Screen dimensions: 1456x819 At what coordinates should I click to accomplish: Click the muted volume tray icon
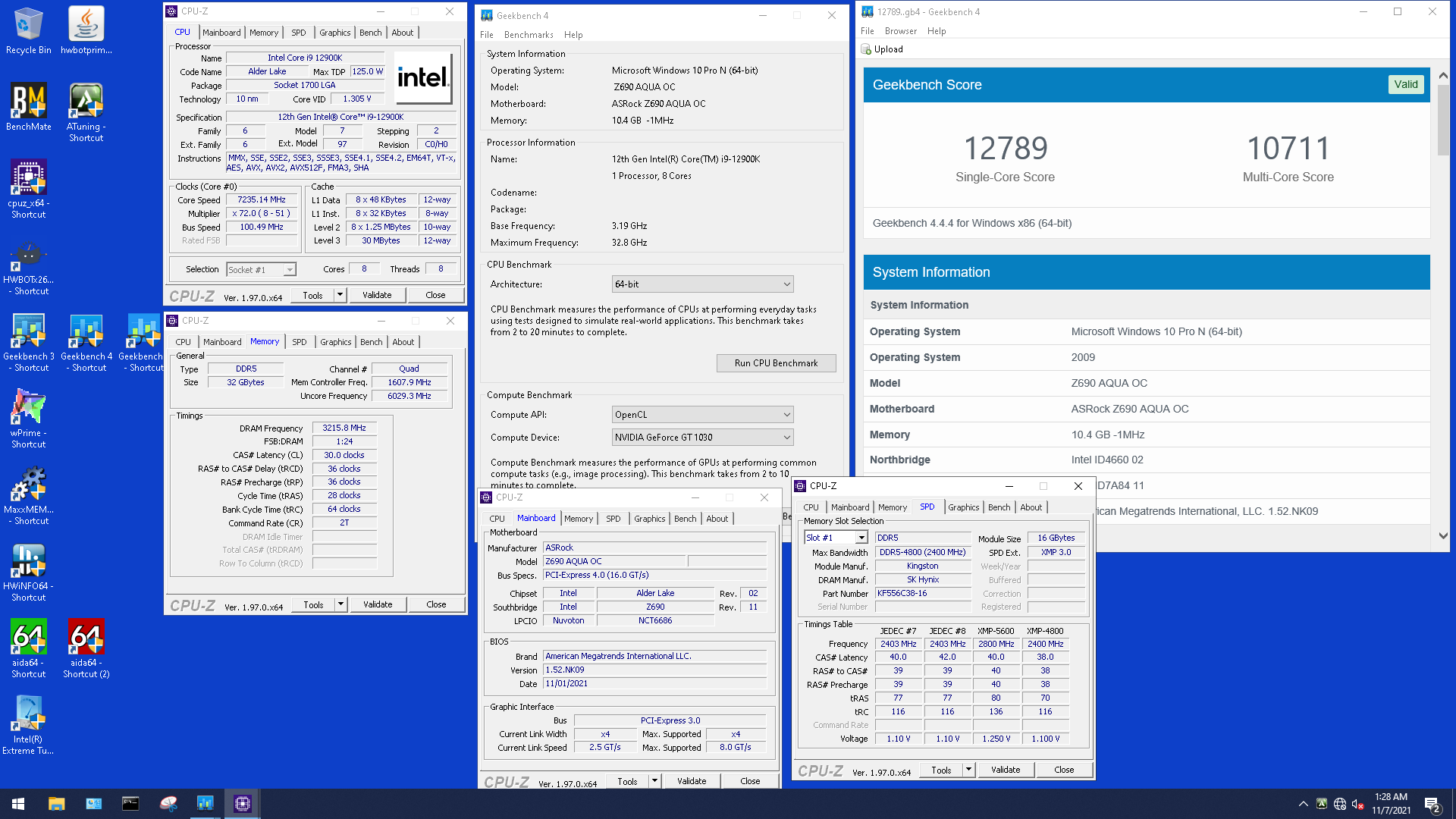point(1358,804)
